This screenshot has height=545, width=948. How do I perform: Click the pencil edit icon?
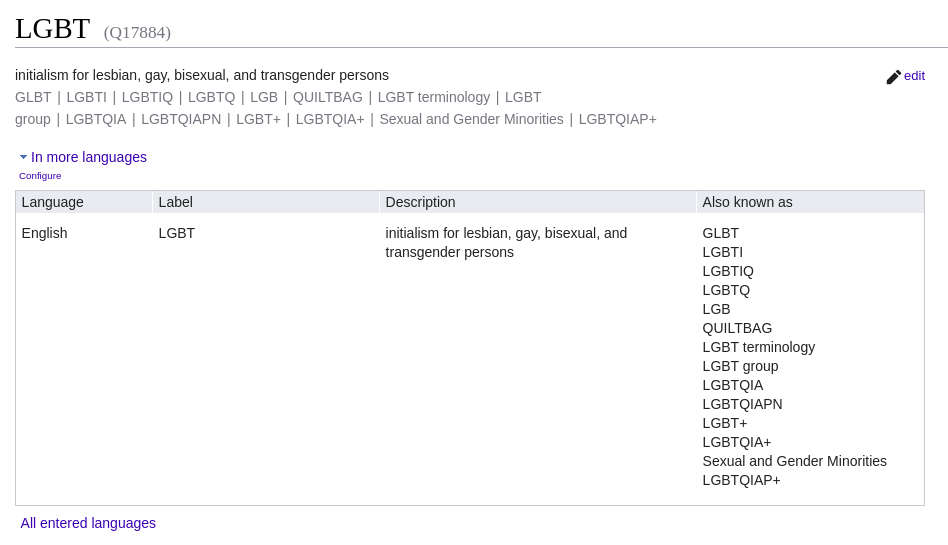893,77
